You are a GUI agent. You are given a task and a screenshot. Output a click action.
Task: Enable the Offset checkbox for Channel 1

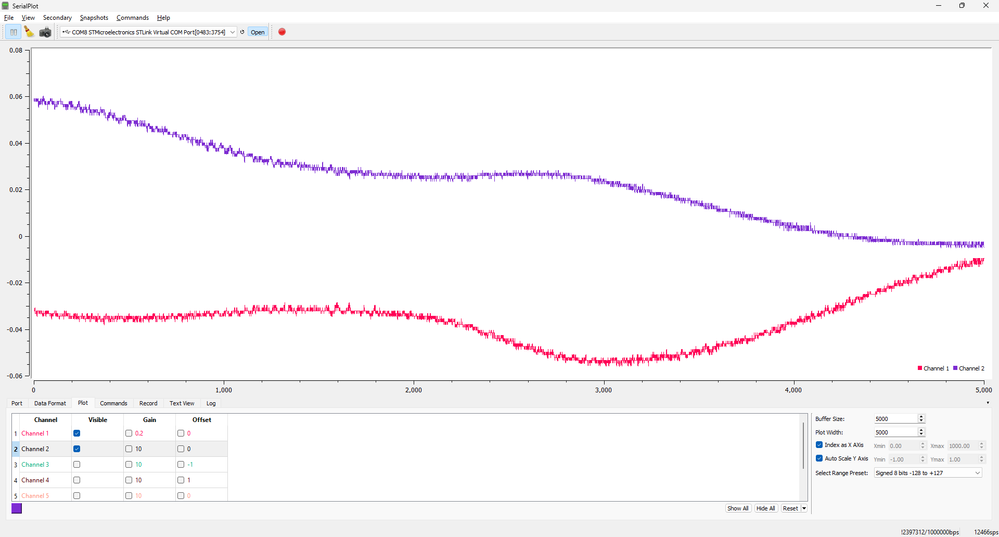pos(180,433)
